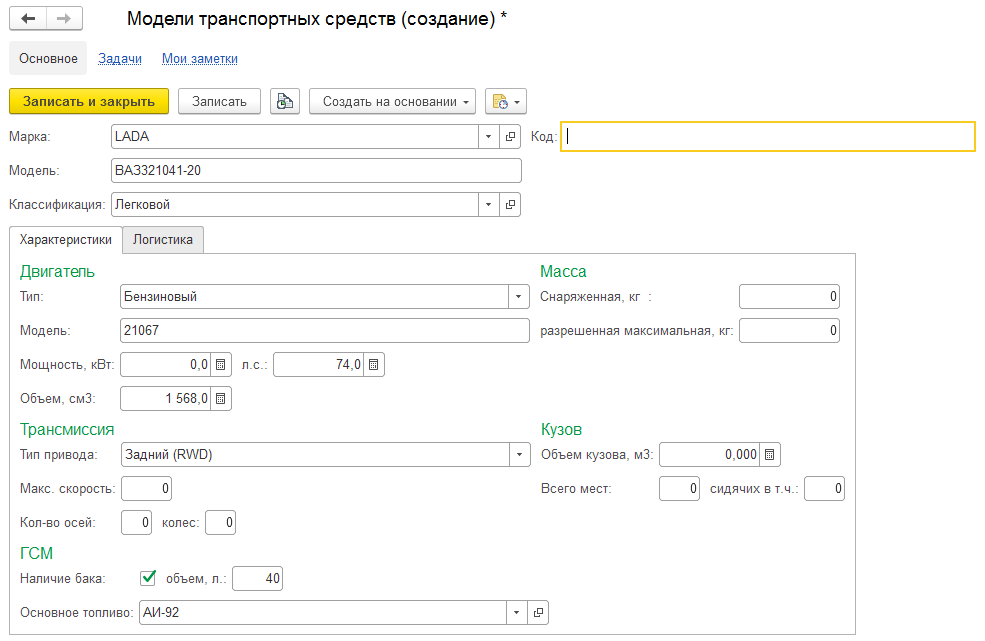Click into the Код input field
Image resolution: width=985 pixels, height=641 pixels.
point(768,137)
